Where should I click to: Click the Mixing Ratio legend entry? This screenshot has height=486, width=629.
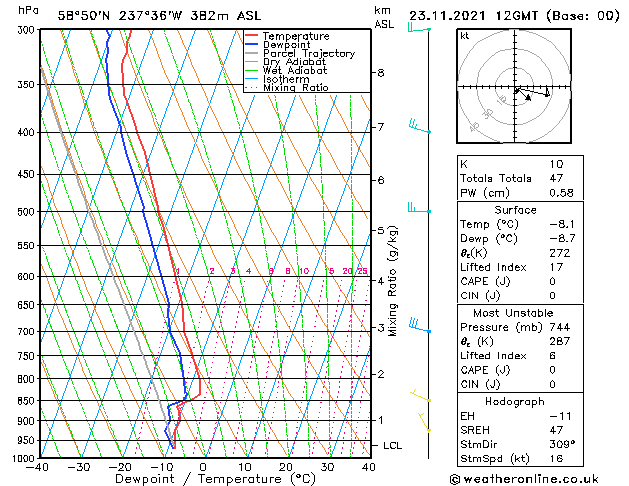click(287, 88)
